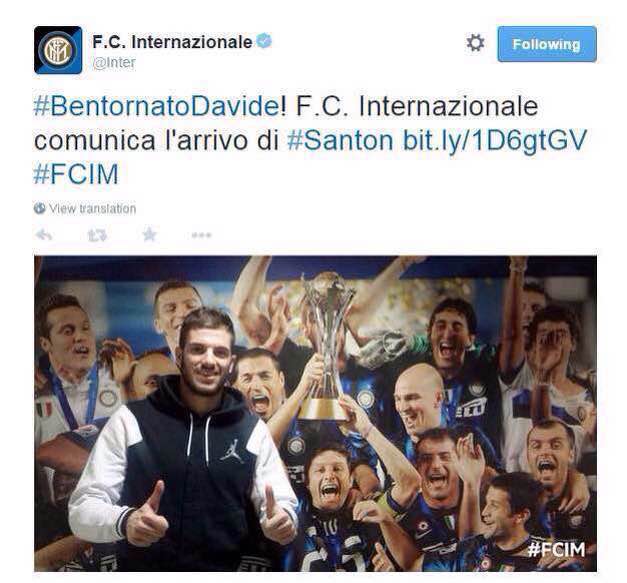This screenshot has width=627, height=583.
Task: Retweet using the retweet arrows icon
Action: 97,235
